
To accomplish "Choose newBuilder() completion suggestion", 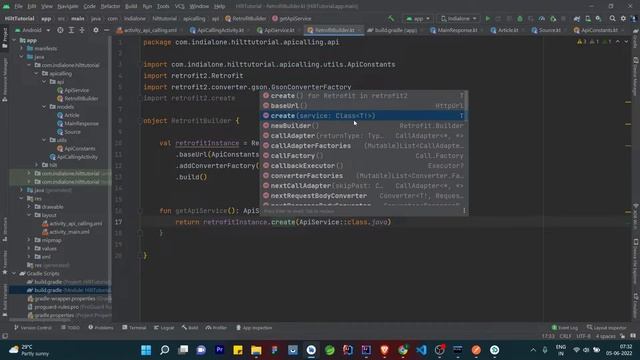I will [x=364, y=126].
